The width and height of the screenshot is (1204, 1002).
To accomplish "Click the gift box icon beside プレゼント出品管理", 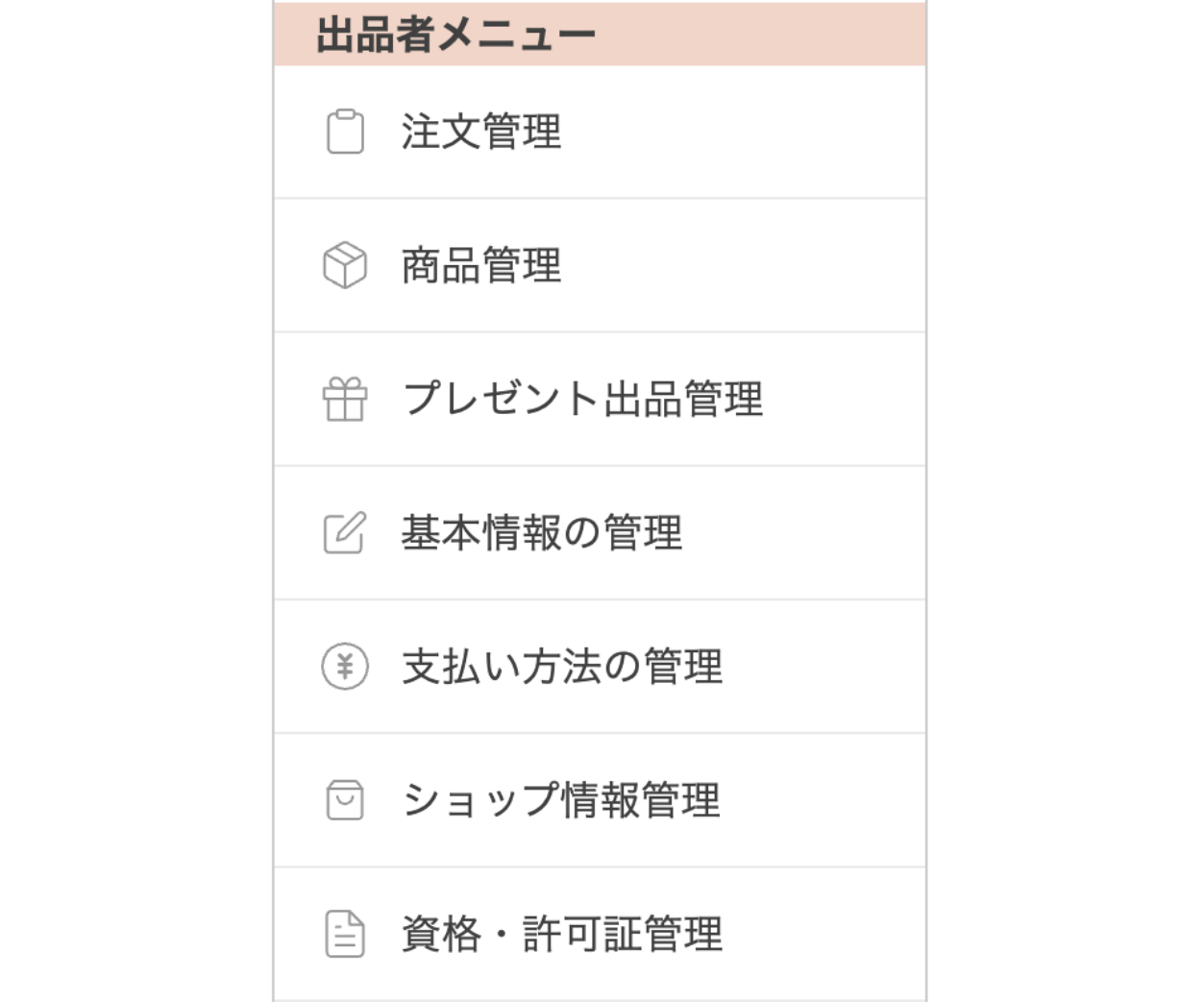I will pos(346,401).
